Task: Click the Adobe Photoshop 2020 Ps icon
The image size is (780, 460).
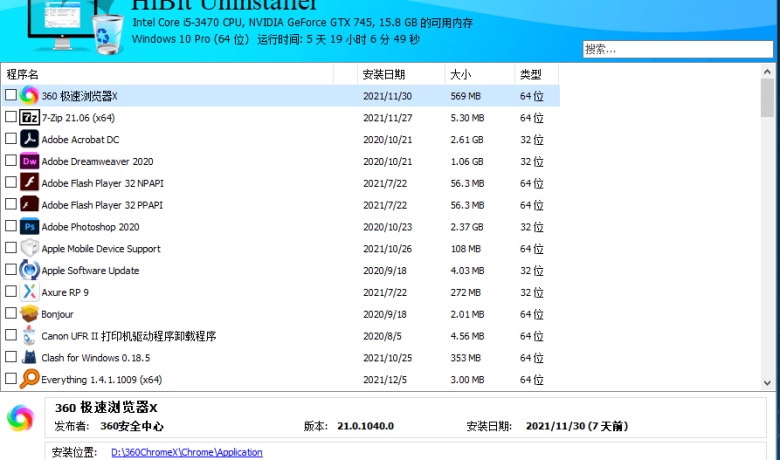Action: tap(29, 227)
